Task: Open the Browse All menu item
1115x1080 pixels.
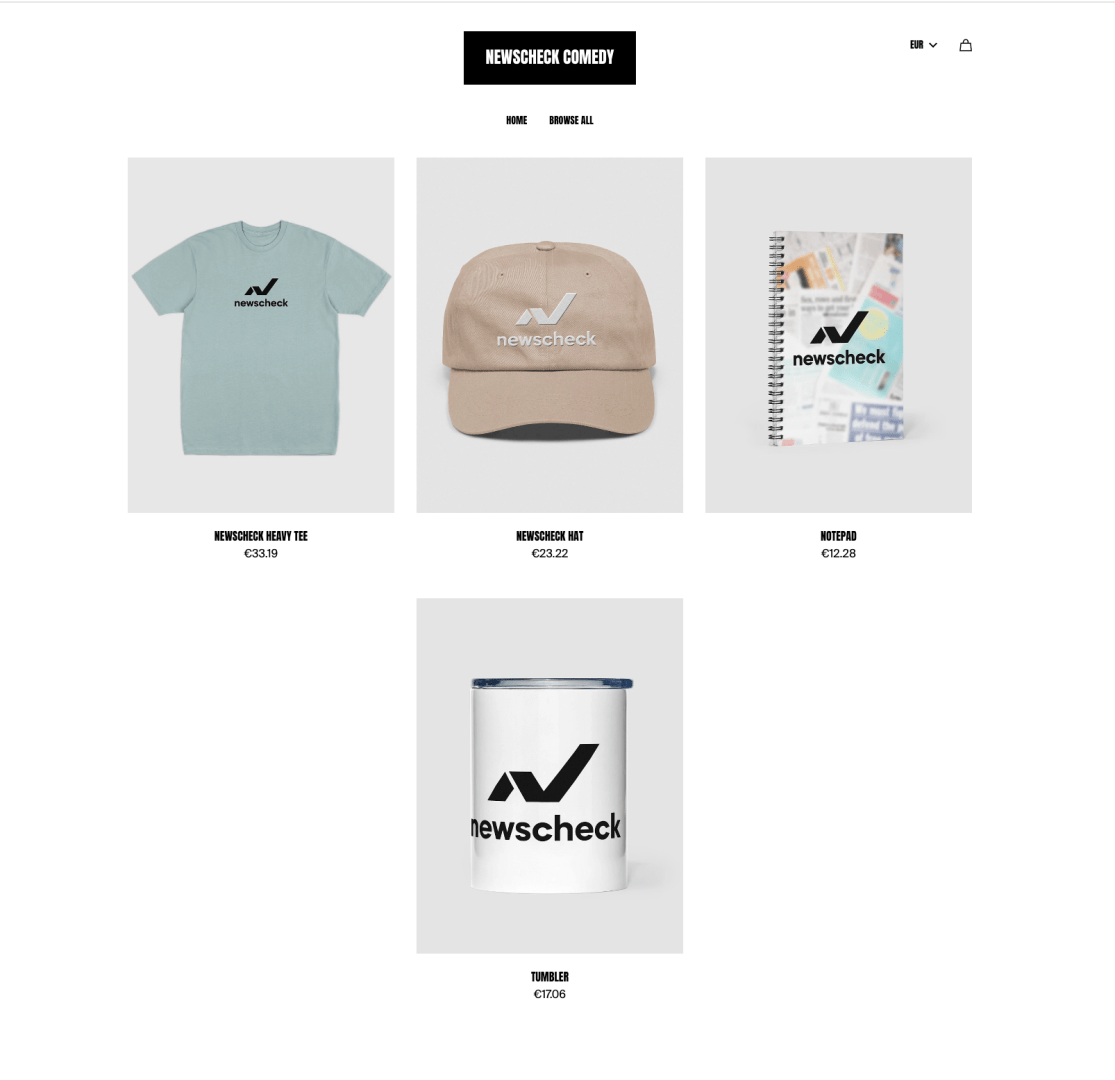Action: 570,120
